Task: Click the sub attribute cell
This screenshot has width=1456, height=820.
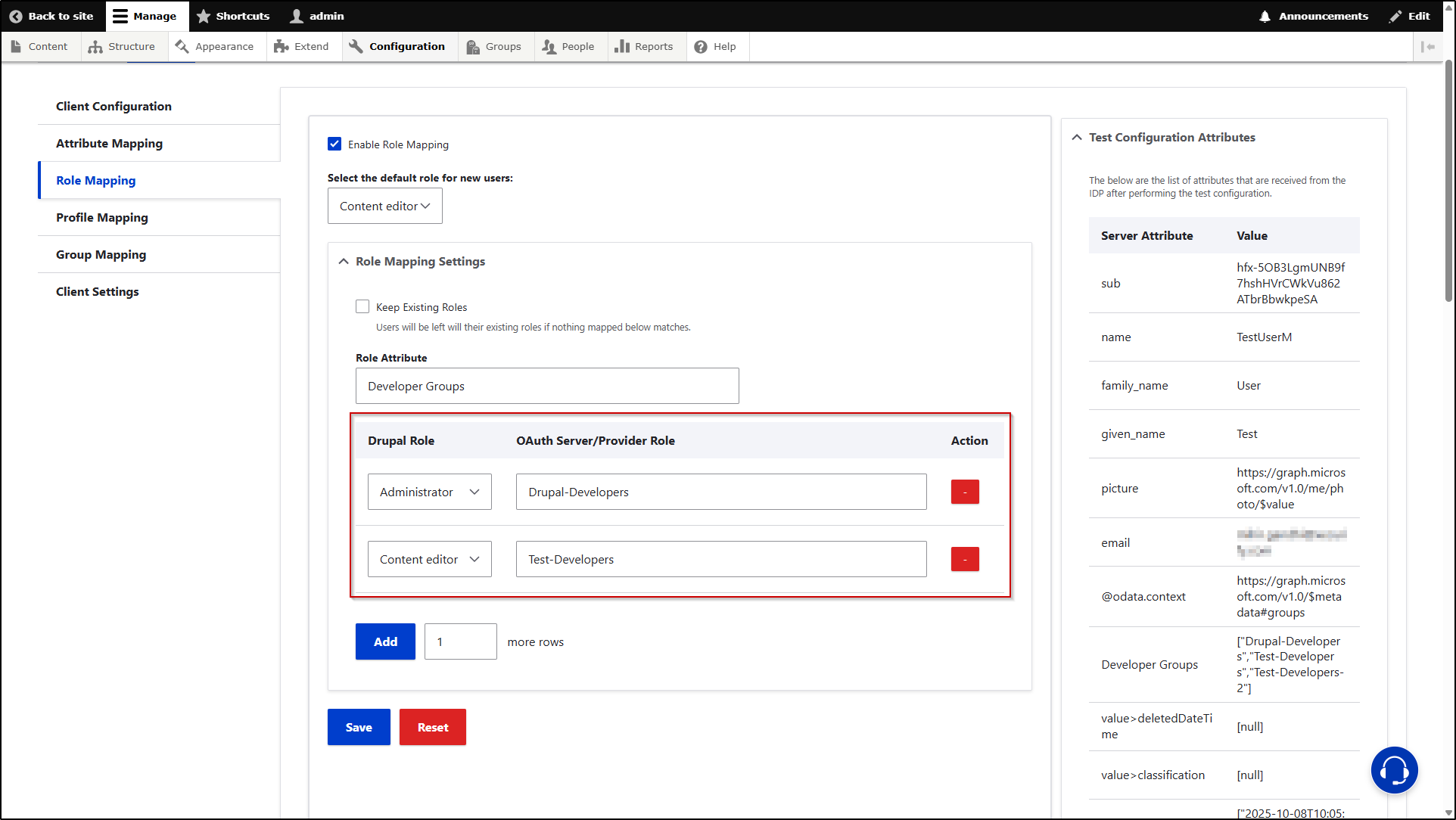Action: click(x=1110, y=283)
